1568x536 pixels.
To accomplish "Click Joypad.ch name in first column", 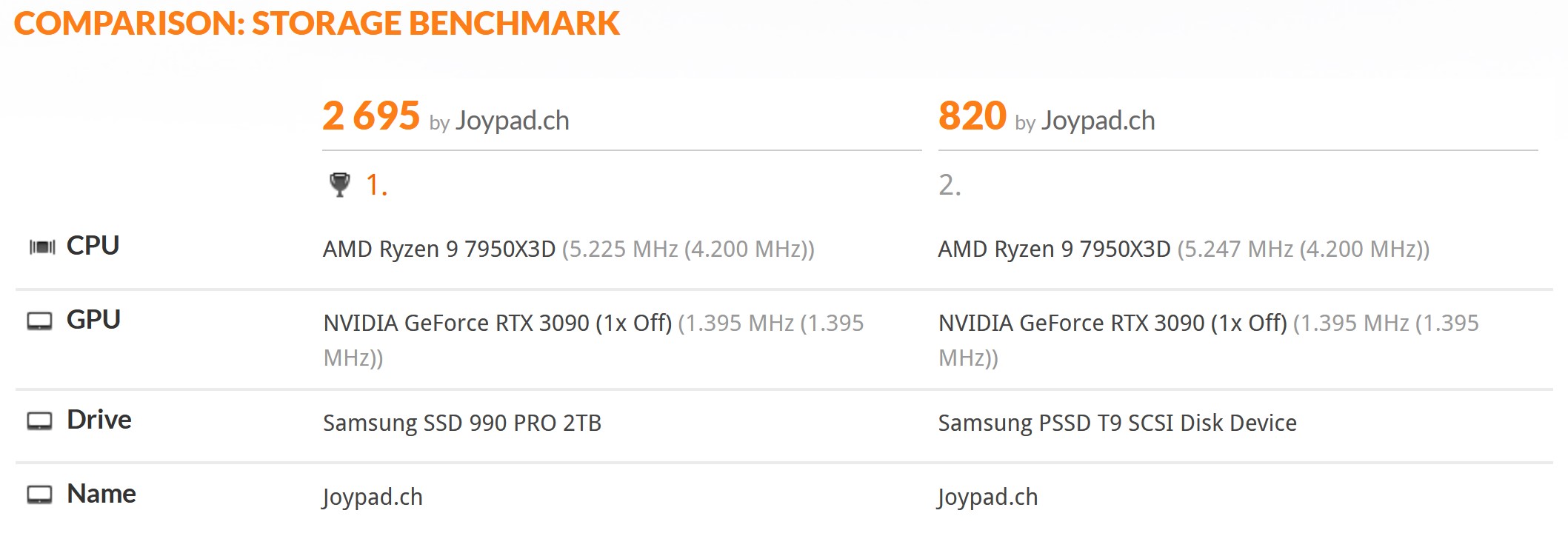I will (x=373, y=498).
